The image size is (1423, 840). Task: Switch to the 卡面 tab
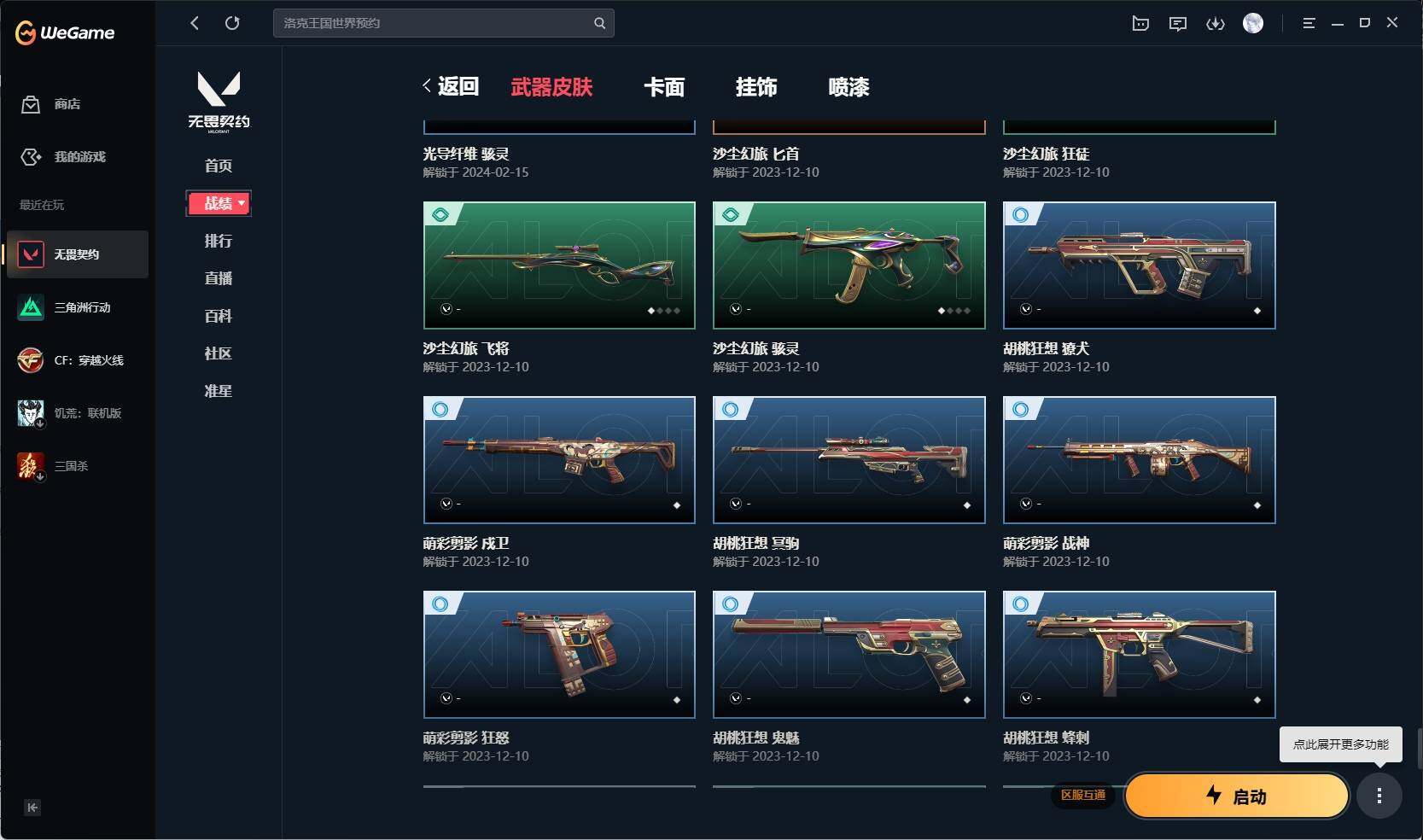664,87
